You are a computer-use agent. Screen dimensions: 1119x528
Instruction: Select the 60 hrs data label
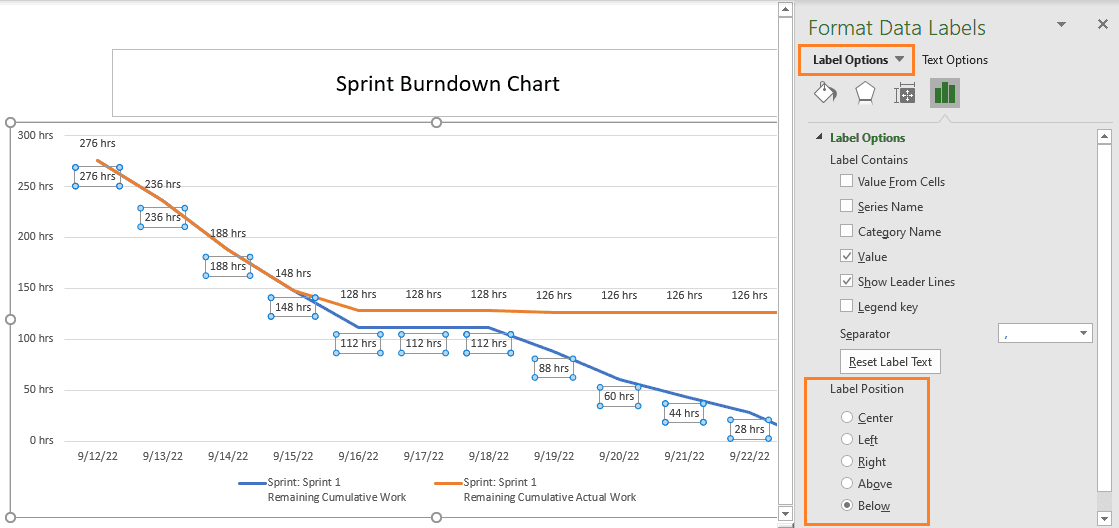click(x=619, y=396)
